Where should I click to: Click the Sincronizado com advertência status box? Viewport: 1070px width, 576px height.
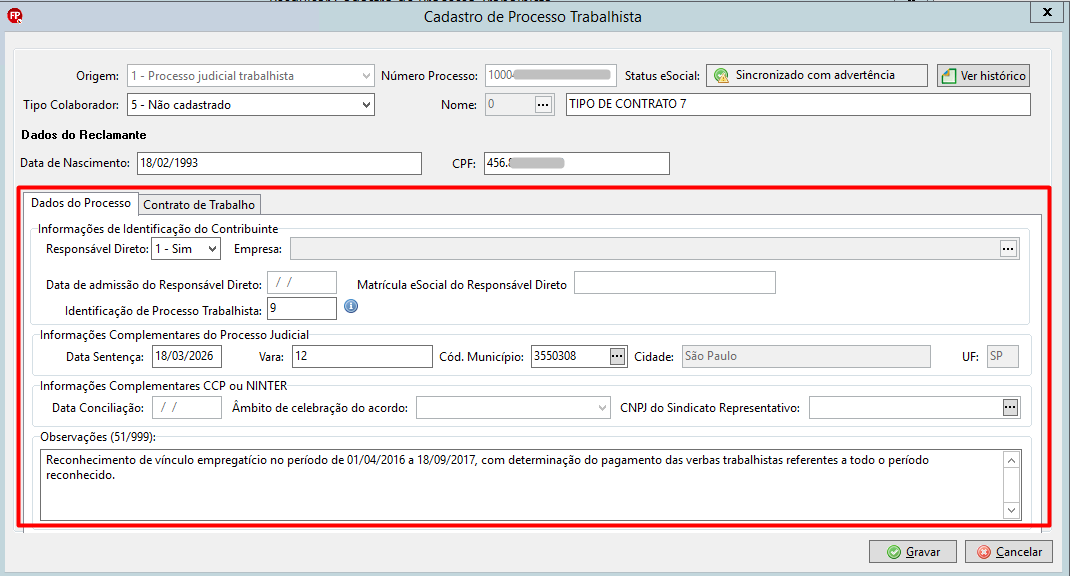[817, 76]
